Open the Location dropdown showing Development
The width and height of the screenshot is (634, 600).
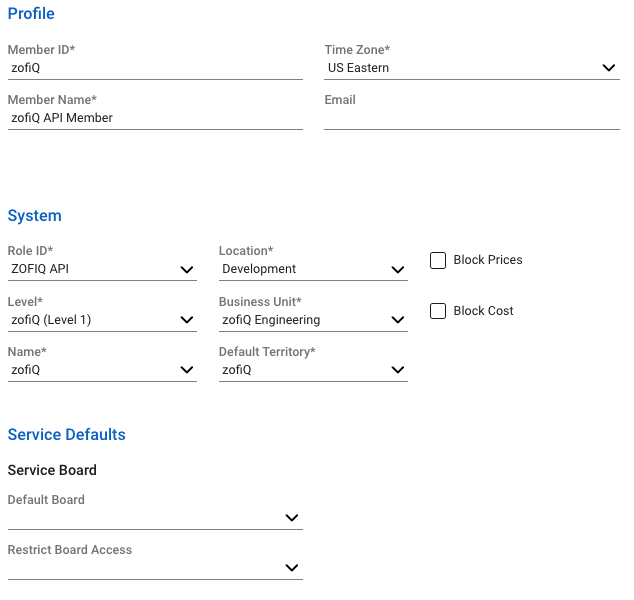[313, 269]
